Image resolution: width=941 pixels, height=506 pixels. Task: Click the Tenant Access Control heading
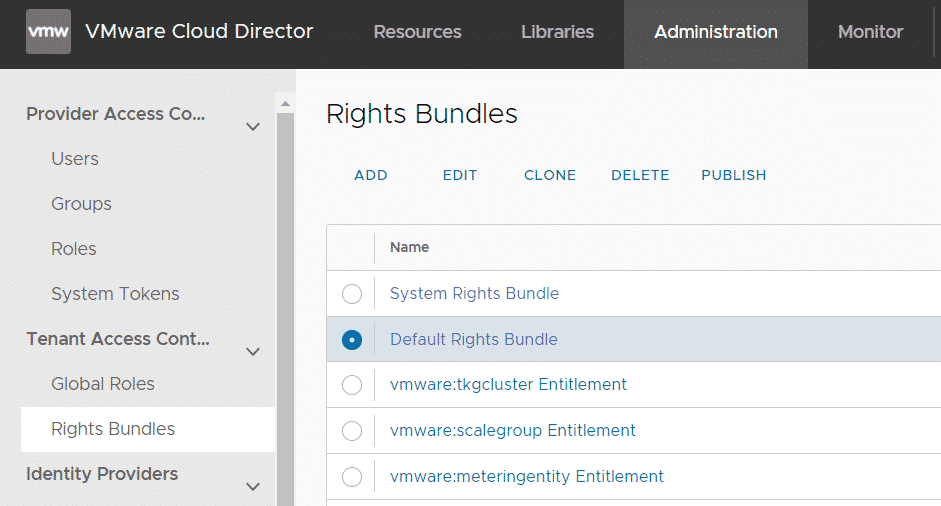(118, 339)
